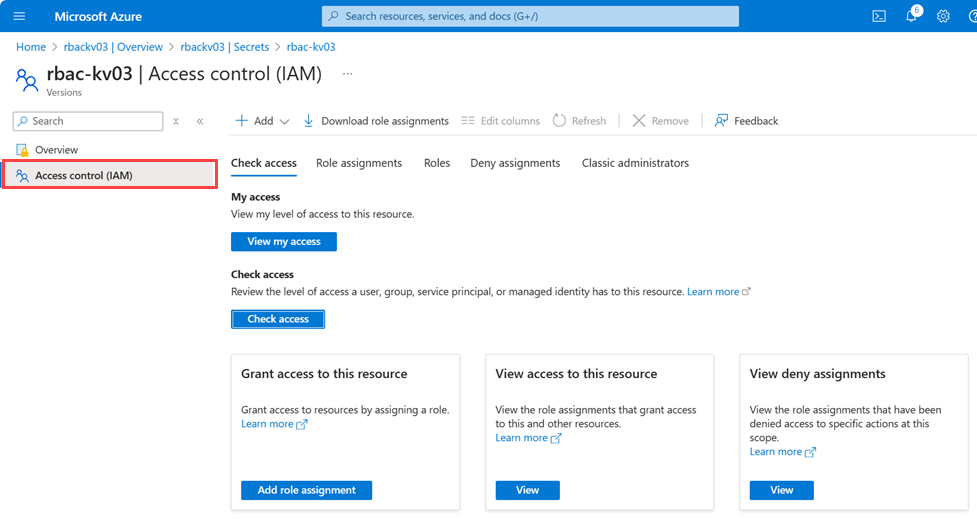Image resolution: width=977 pixels, height=519 pixels.
Task: Click the Access control (IAM) people icon
Action: (22, 176)
